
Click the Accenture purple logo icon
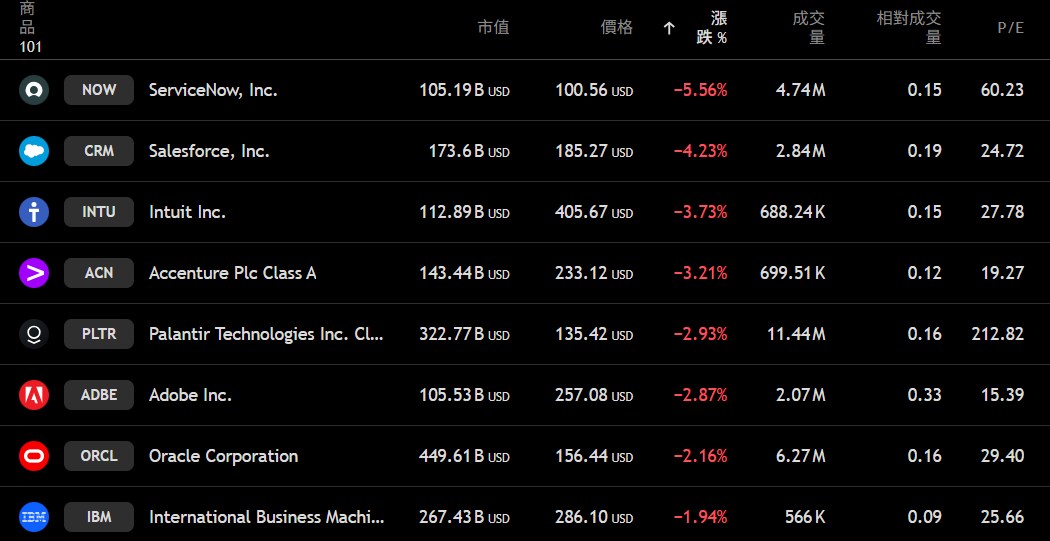34,273
